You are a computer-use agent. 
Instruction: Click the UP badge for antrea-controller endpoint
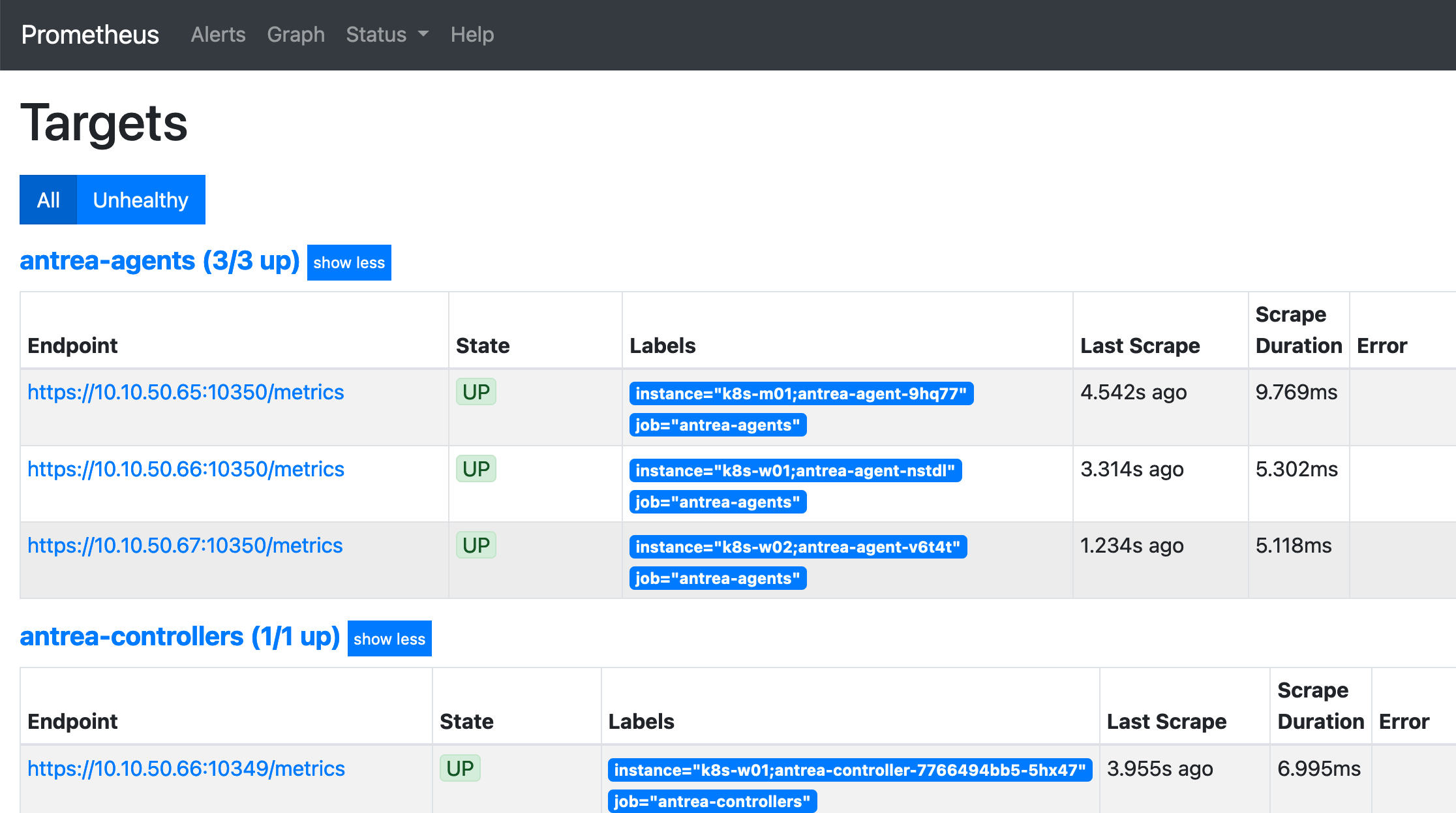coord(460,769)
